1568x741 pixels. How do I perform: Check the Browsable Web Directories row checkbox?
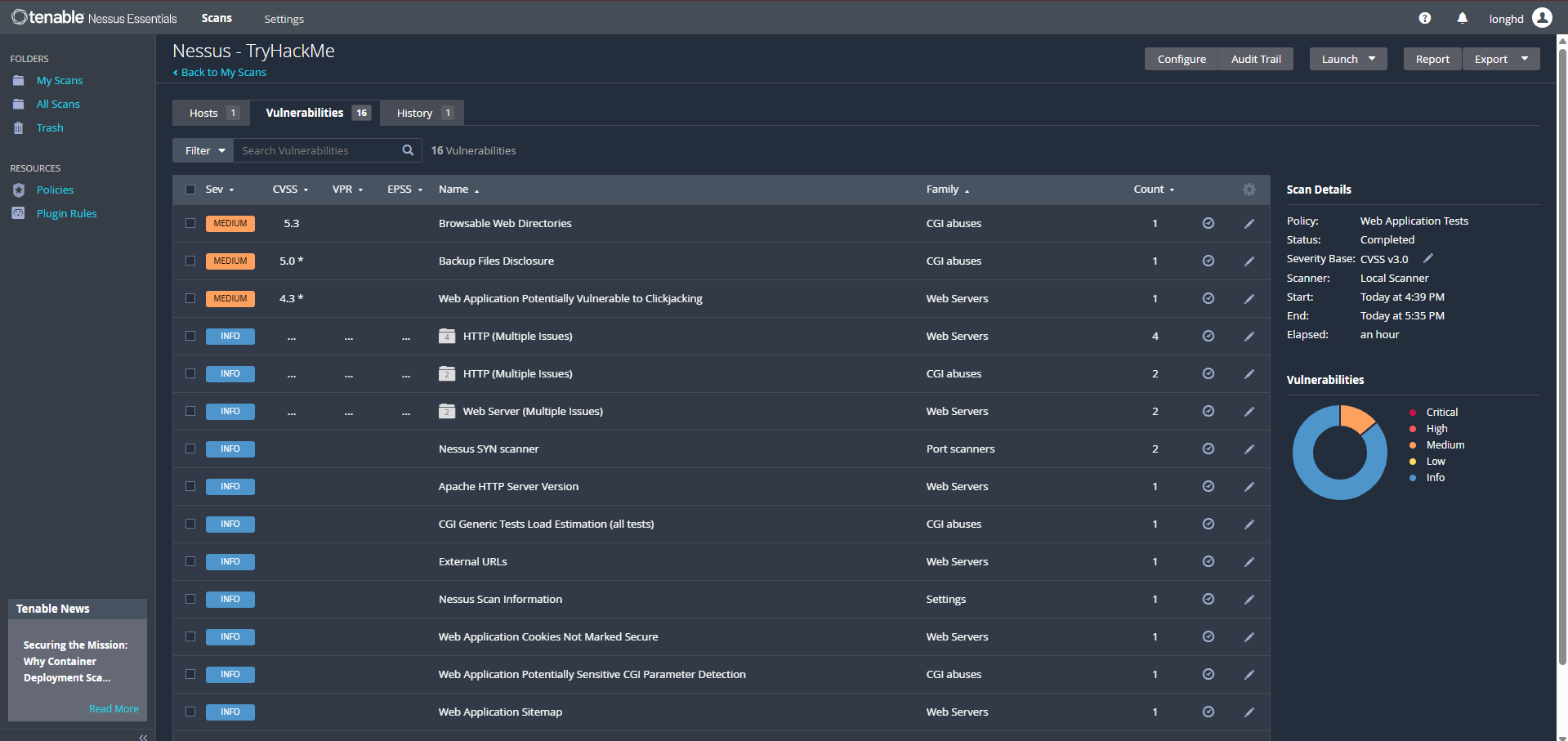tap(190, 223)
